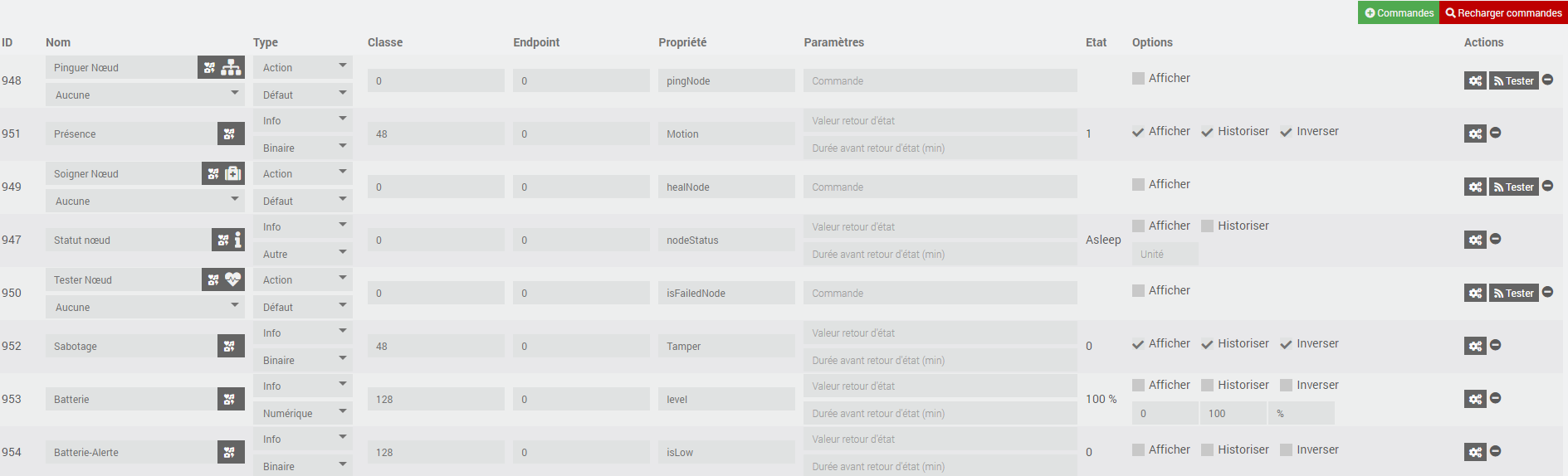1568x476 pixels.
Task: Click the heartbeat icon on Tester Nœud row
Action: click(232, 279)
